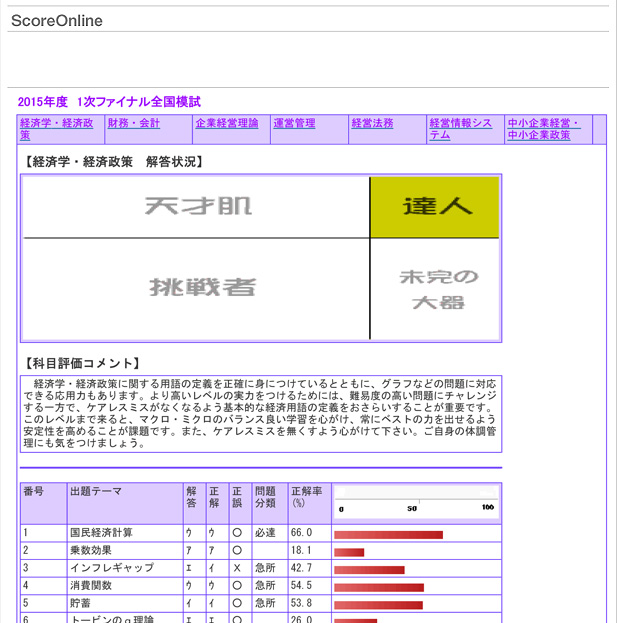Click the 未完の大器 rank cell
Screen dimensions: 617x623
tap(435, 289)
